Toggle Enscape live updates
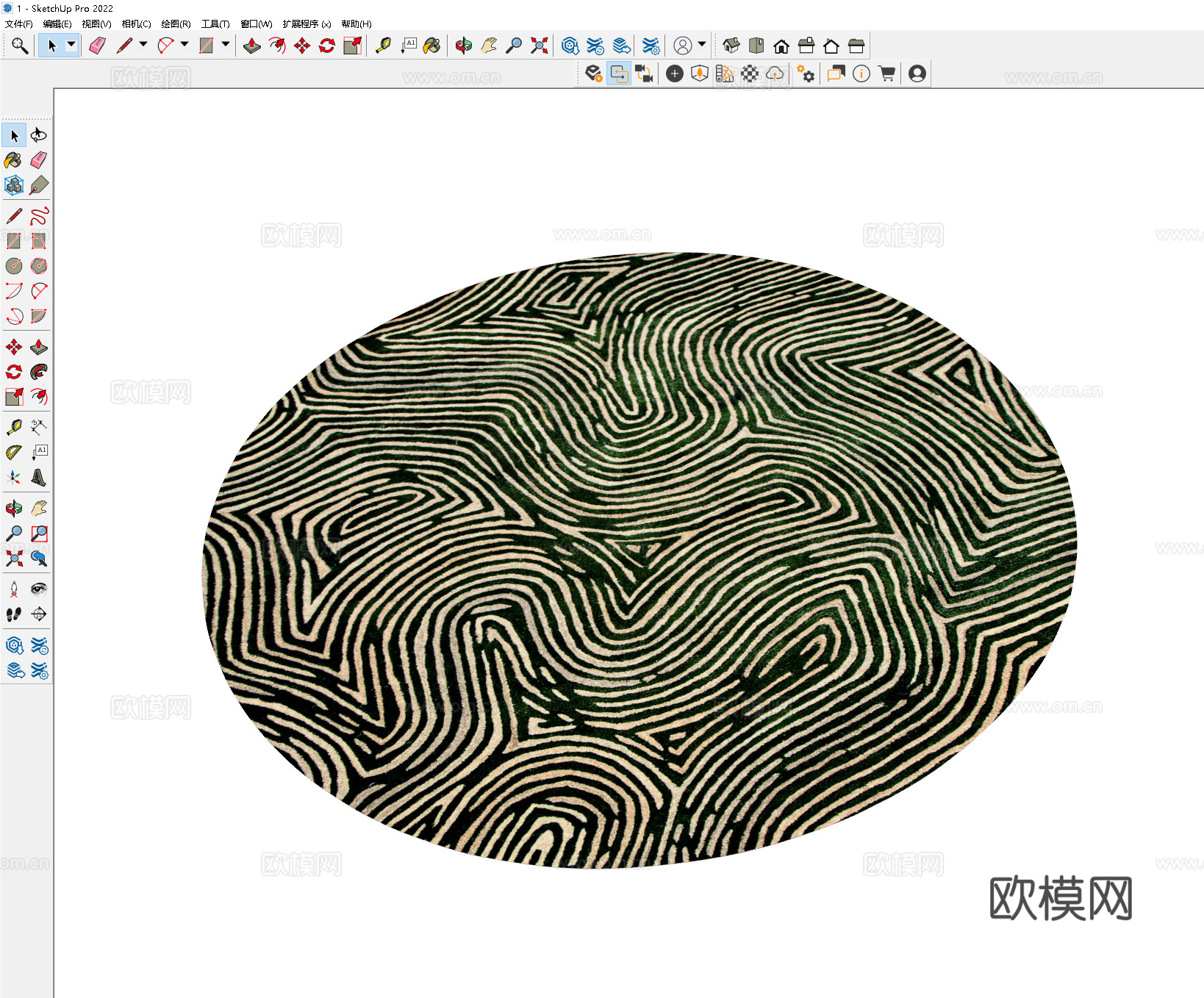 [x=620, y=73]
